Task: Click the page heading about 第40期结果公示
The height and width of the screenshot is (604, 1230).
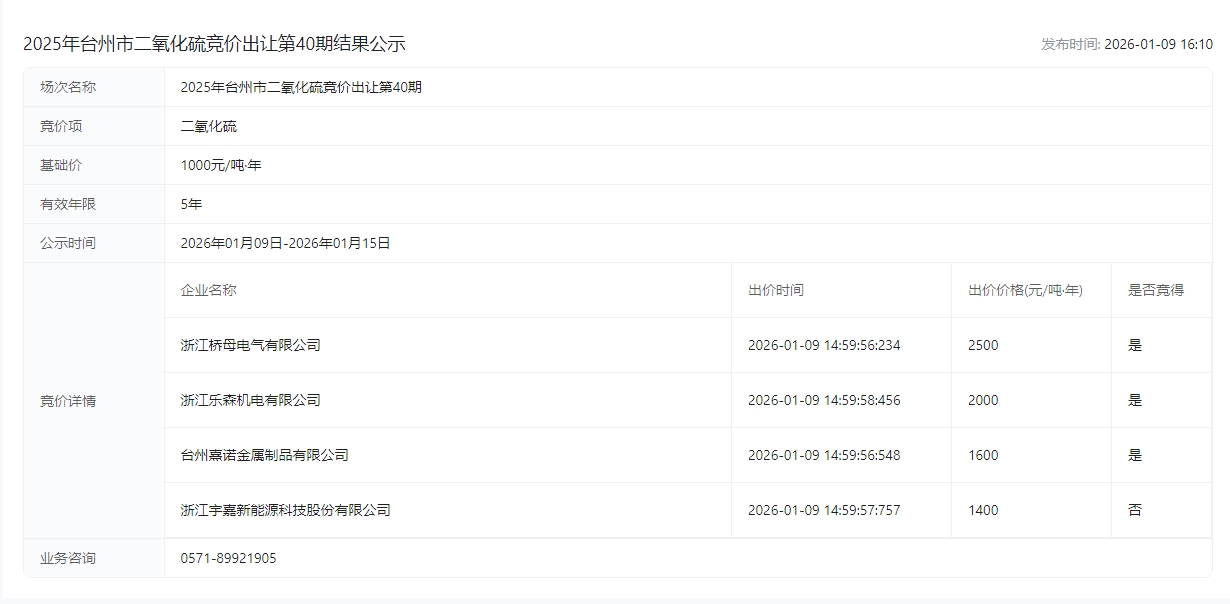Action: pyautogui.click(x=214, y=44)
